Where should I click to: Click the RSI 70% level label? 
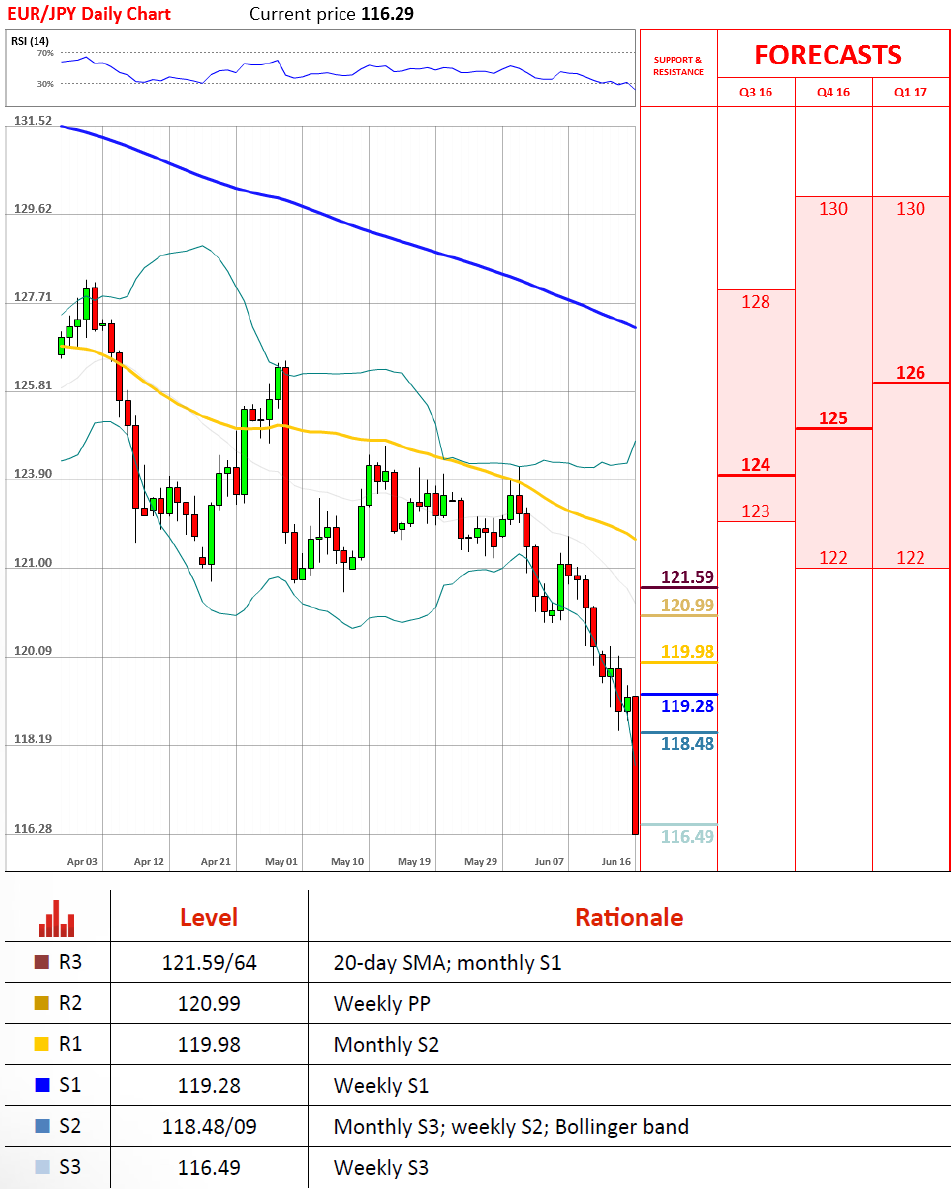(46, 53)
